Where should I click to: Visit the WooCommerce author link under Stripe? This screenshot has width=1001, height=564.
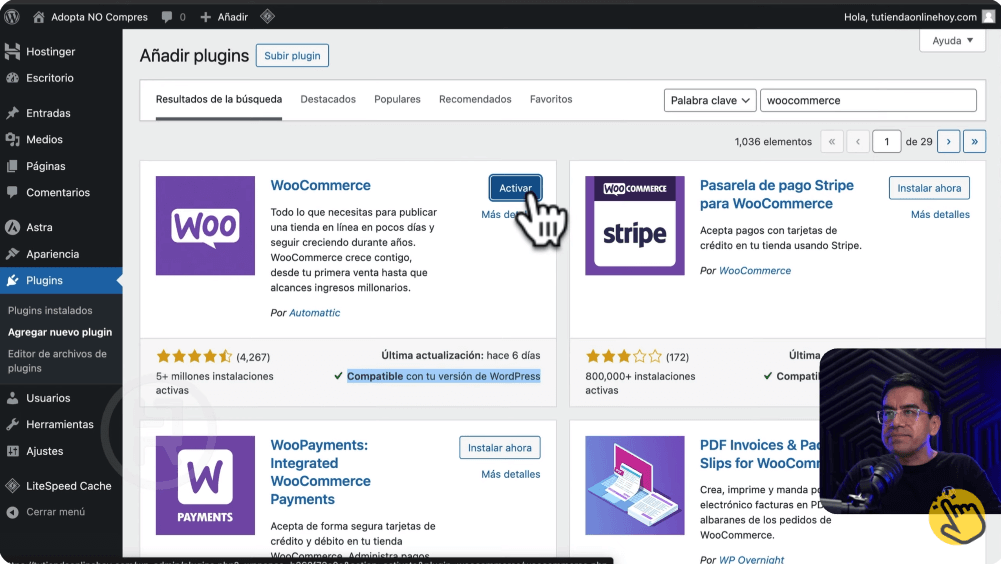pos(755,271)
